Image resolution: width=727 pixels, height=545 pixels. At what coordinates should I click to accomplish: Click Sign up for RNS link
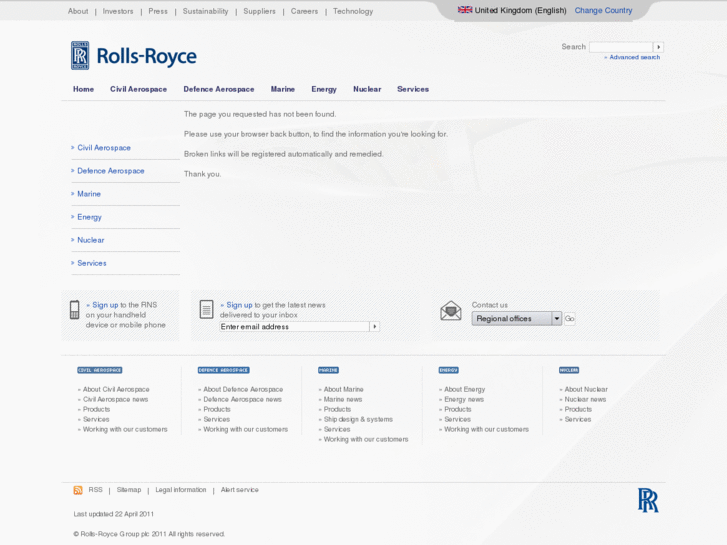click(x=105, y=305)
